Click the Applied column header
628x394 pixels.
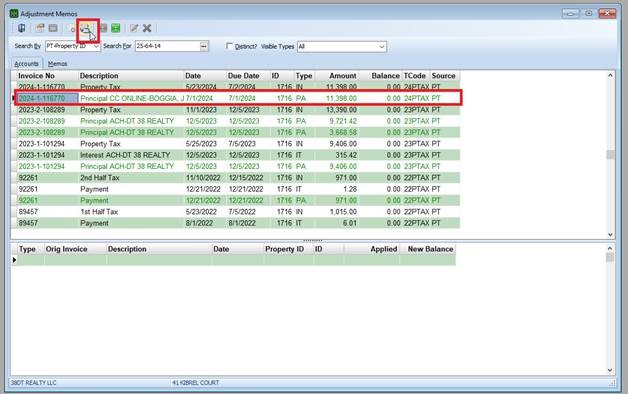[x=372, y=249]
